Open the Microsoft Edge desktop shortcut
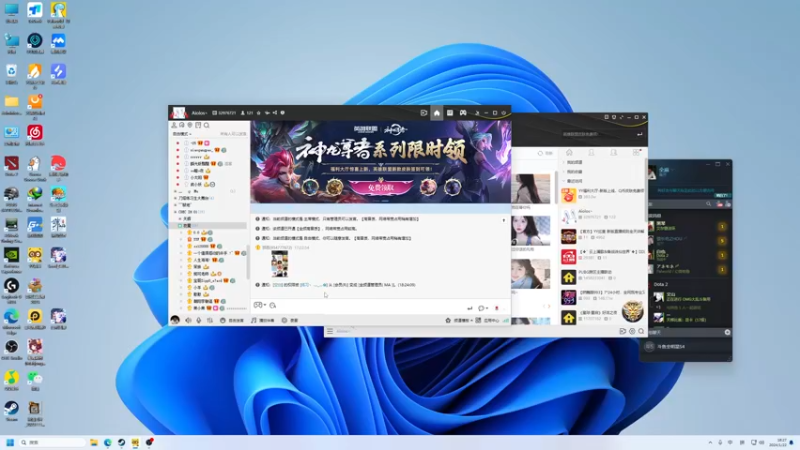Image resolution: width=800 pixels, height=450 pixels. [11, 319]
